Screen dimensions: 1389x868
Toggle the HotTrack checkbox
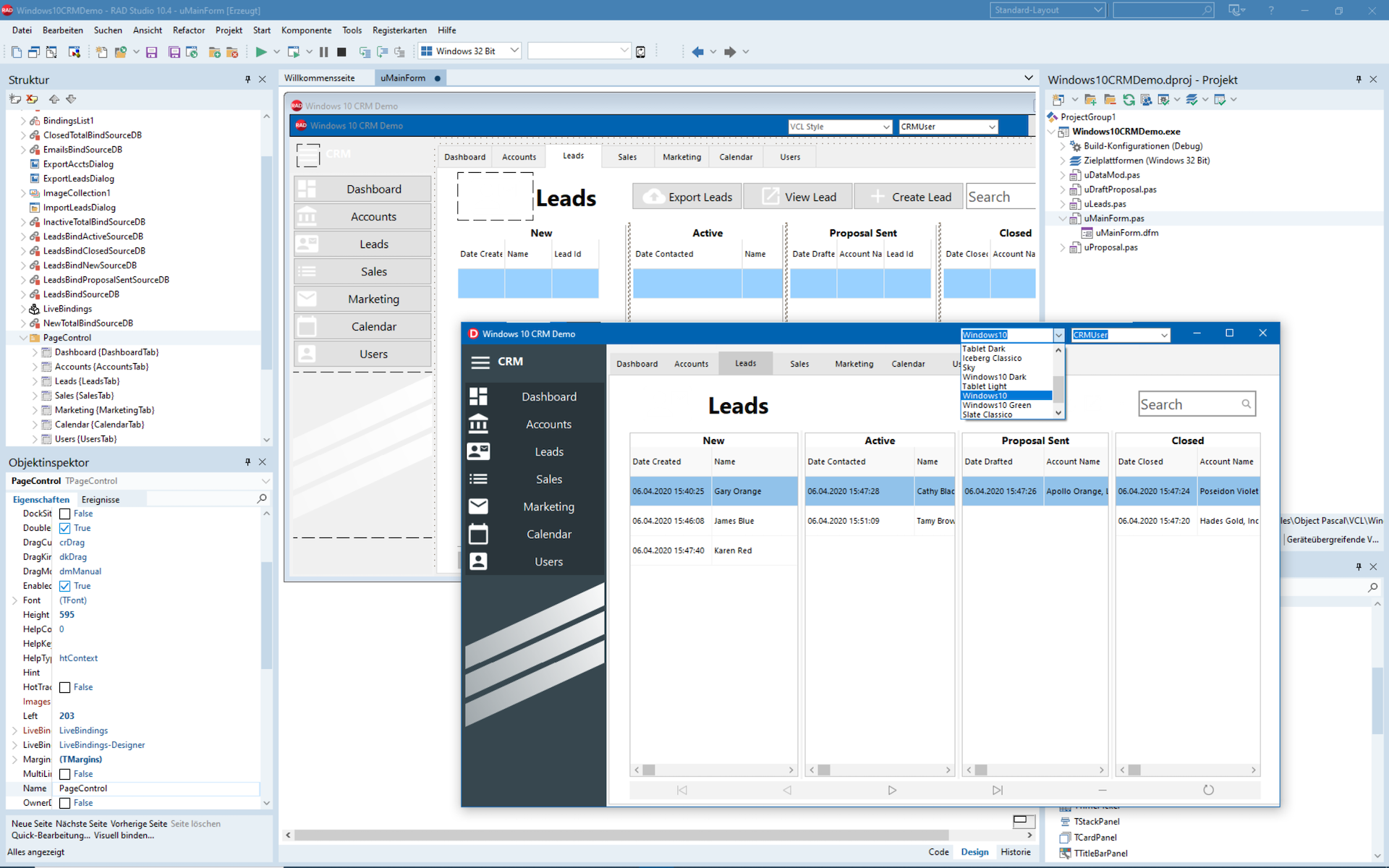point(65,687)
